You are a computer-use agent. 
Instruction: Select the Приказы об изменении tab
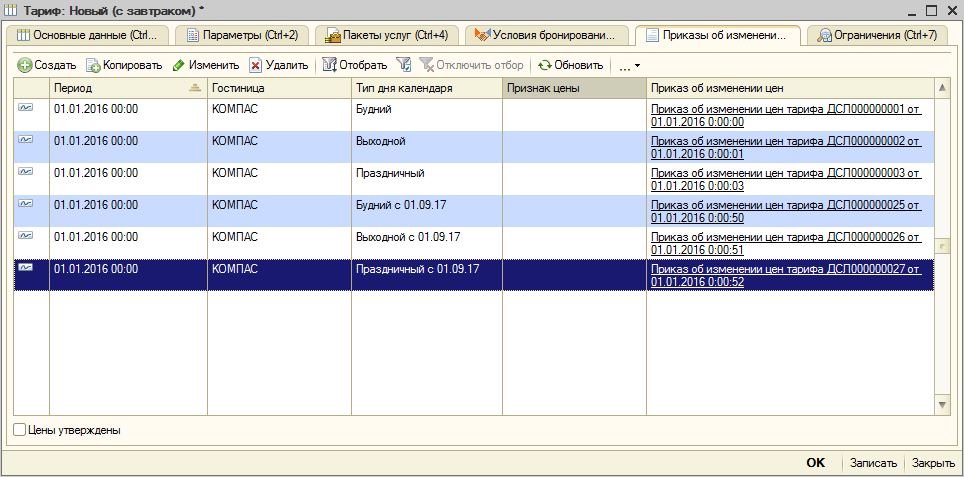coord(717,35)
